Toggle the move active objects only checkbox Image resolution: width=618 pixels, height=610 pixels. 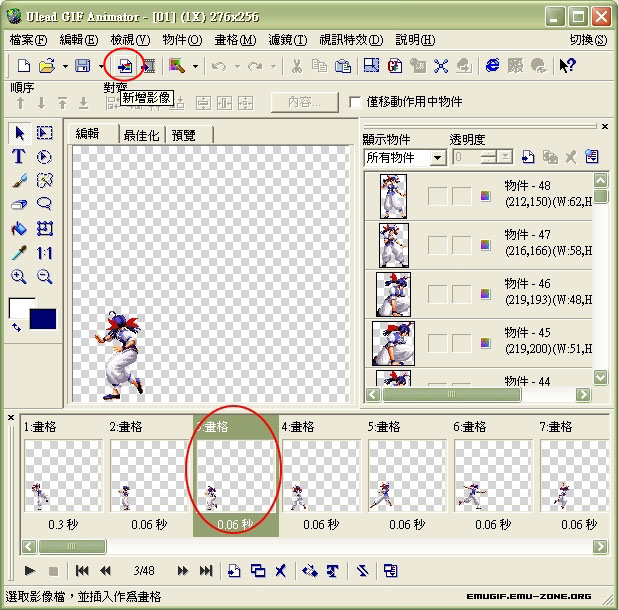(x=355, y=102)
